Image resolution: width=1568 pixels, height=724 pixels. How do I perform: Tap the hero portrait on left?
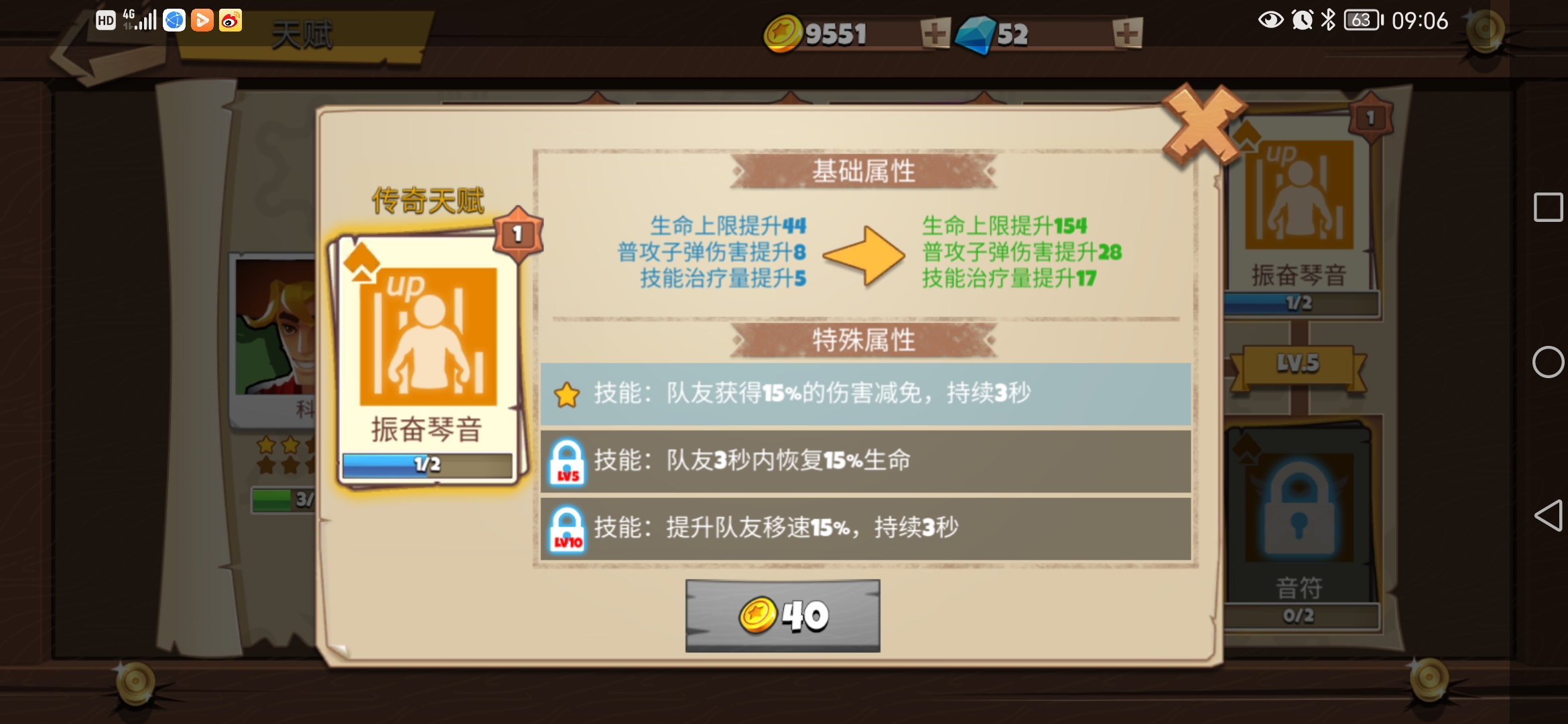click(x=275, y=326)
